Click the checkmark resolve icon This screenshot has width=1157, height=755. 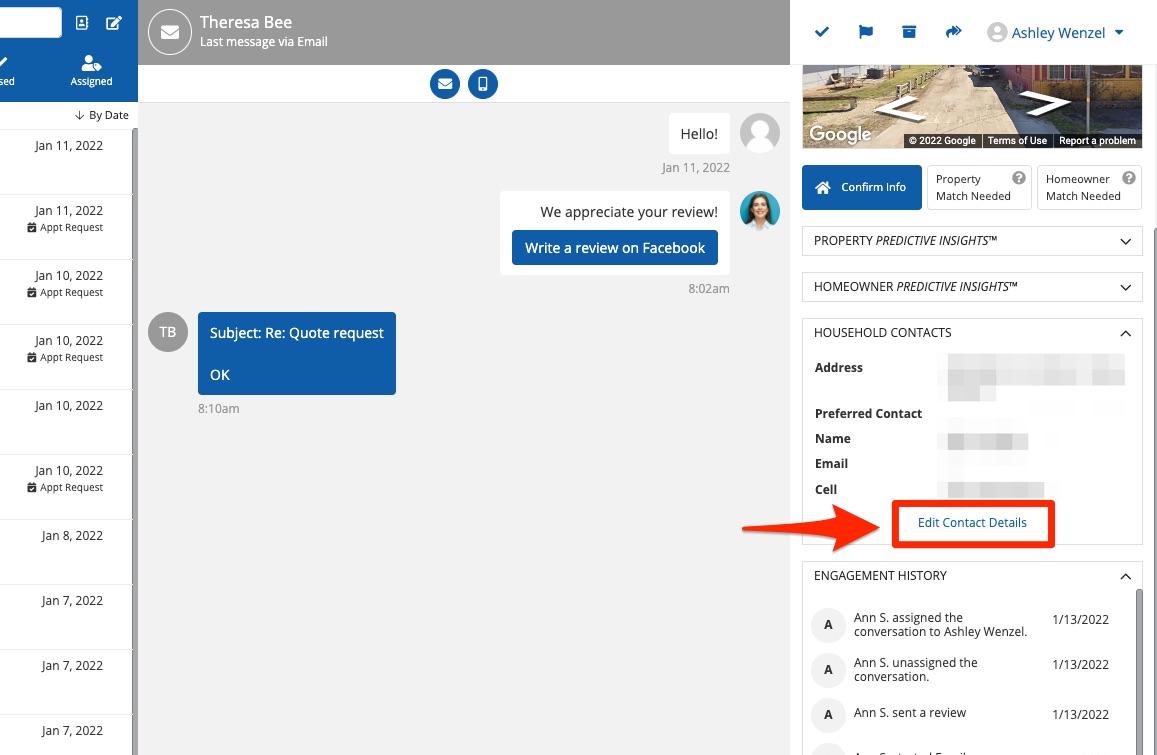(x=822, y=32)
